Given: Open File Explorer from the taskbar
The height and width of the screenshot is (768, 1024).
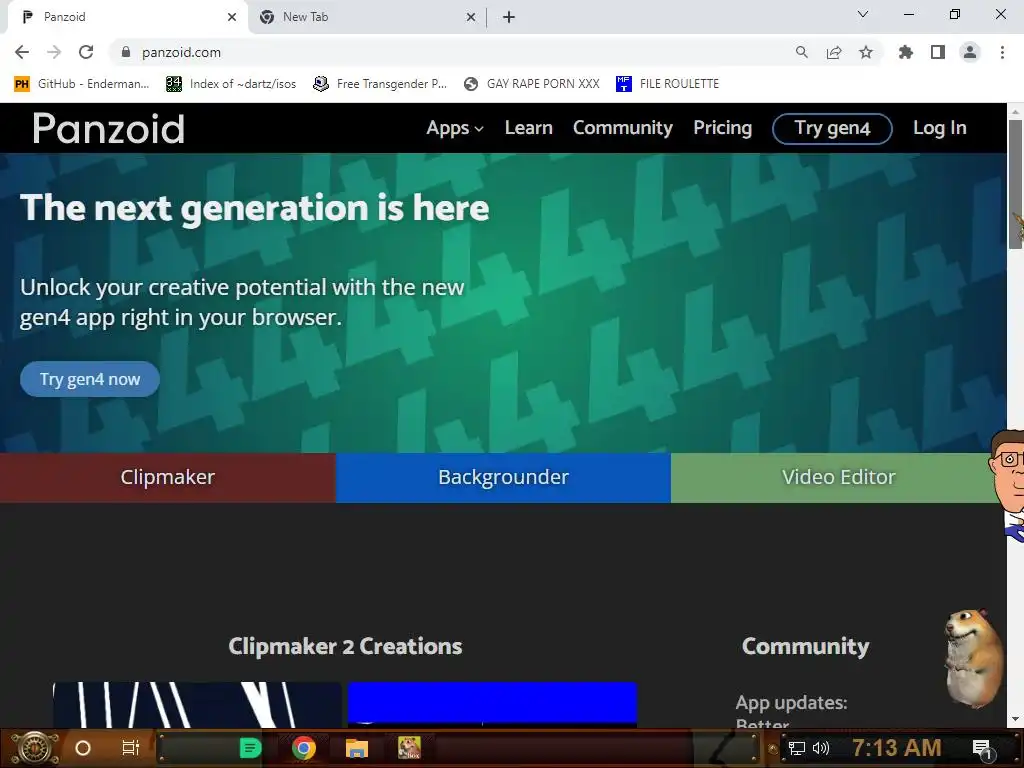Looking at the screenshot, I should pos(357,748).
